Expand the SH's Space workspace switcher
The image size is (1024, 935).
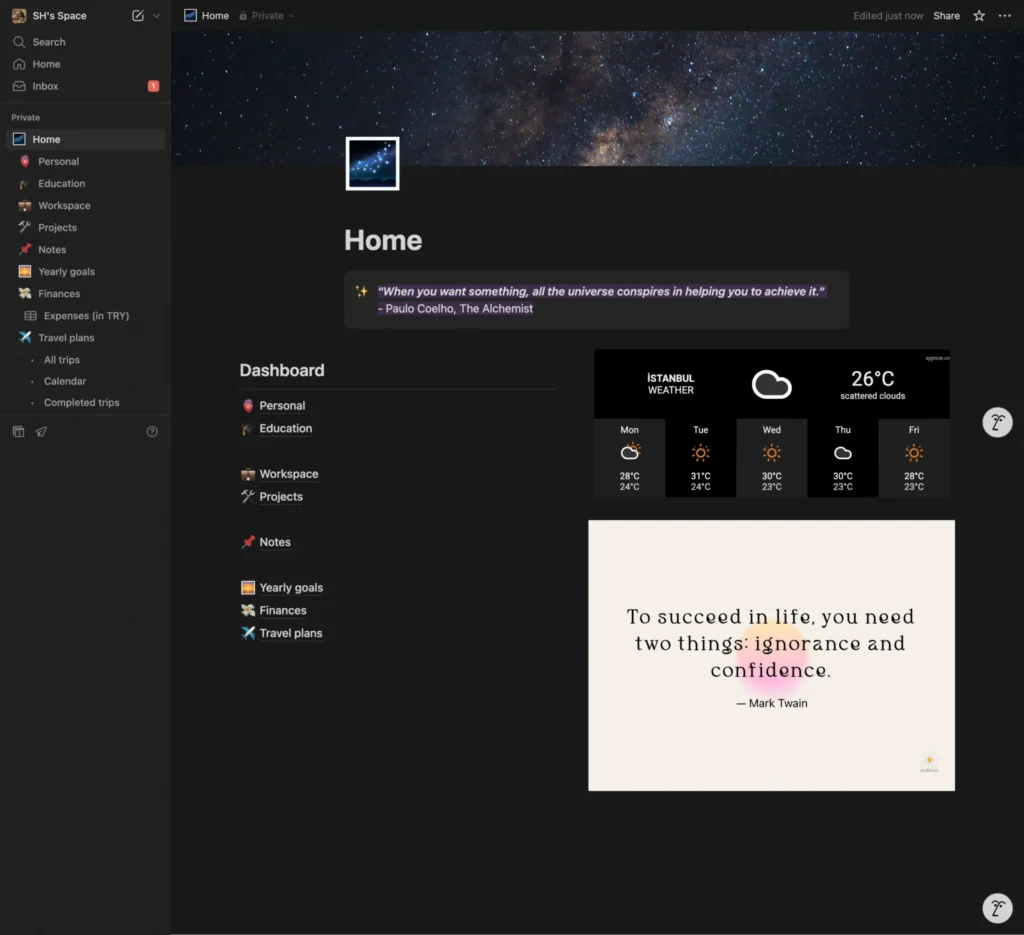[x=52, y=15]
